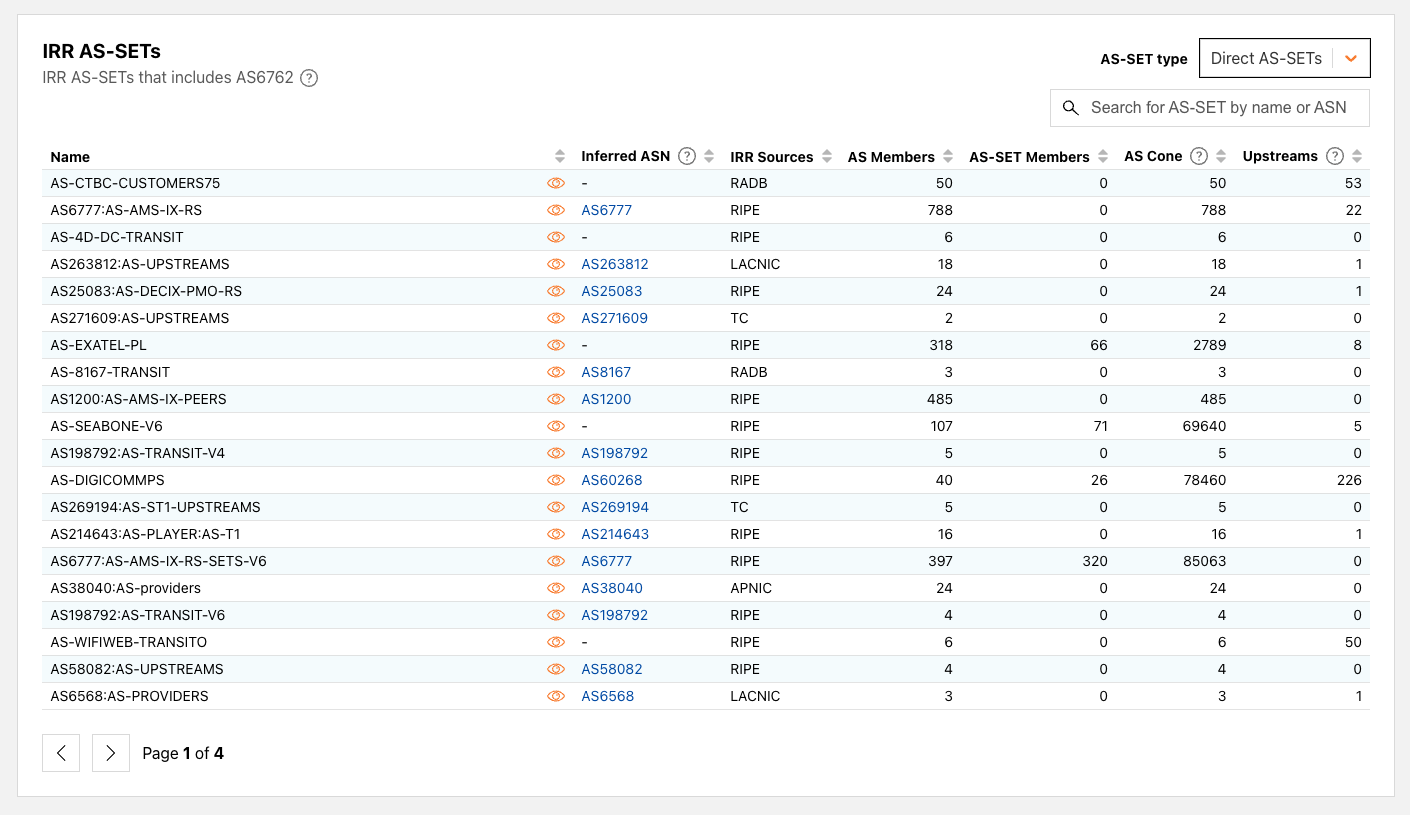Toggle eye icon for AS38040:AS-providers
This screenshot has height=815, width=1410.
pyautogui.click(x=556, y=589)
